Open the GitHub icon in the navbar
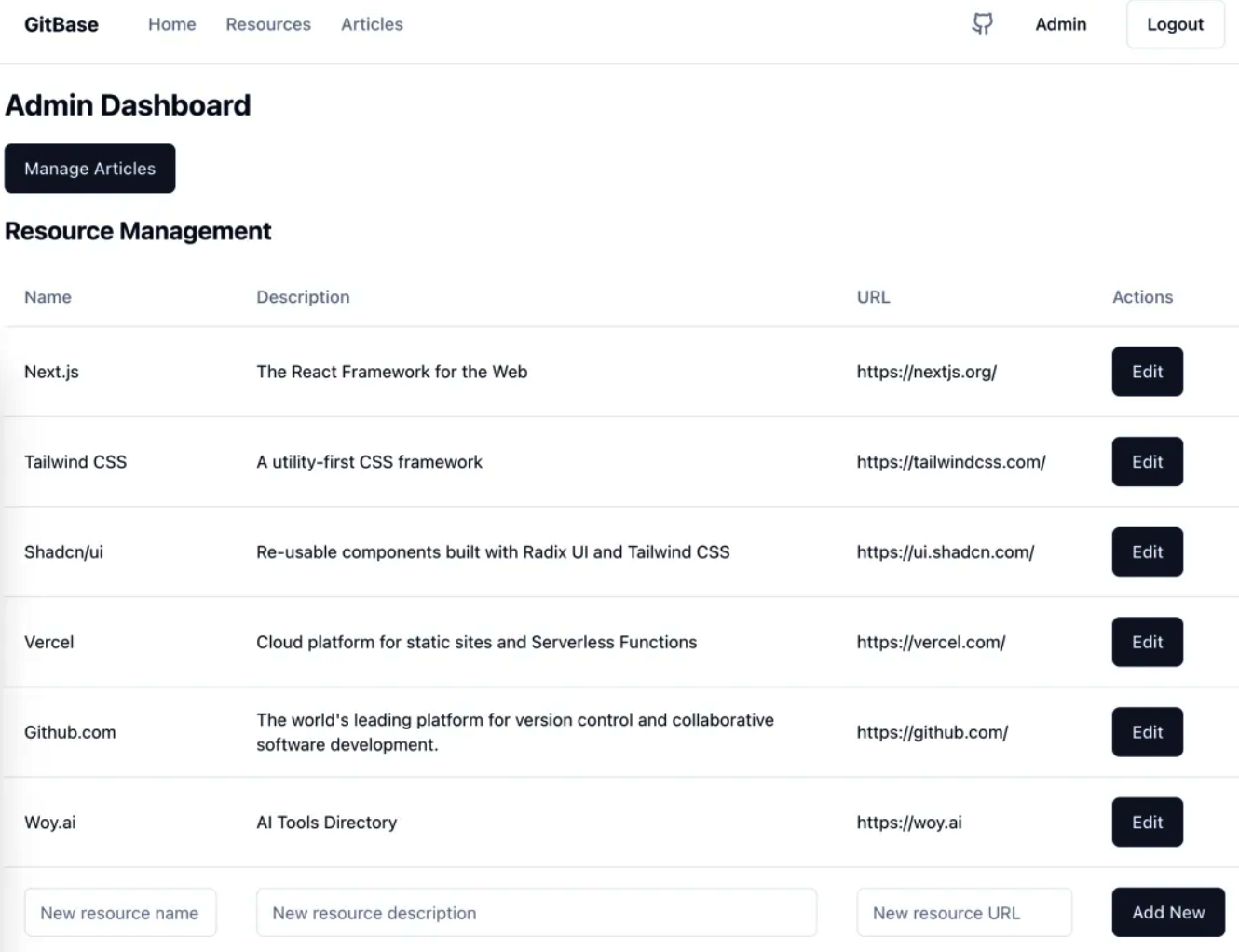1239x952 pixels. click(982, 24)
